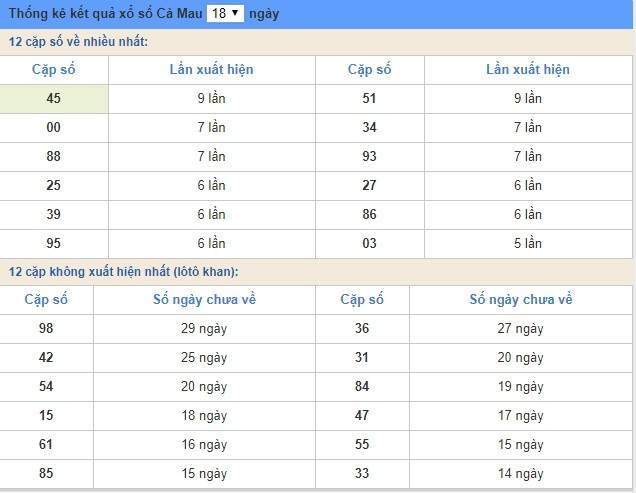This screenshot has height=493, width=636.
Task: Click pair number 42
Action: [x=46, y=357]
